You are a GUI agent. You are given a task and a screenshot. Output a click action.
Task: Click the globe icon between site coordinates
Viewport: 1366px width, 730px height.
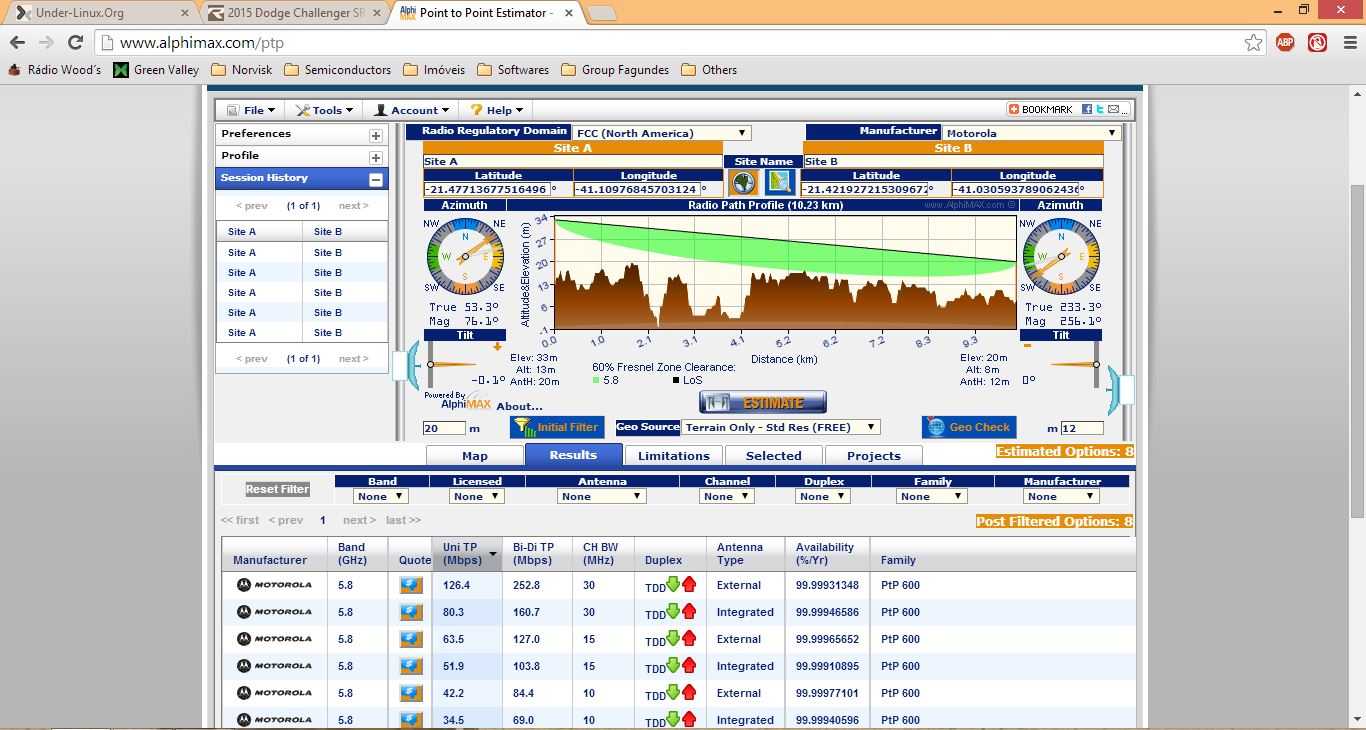pyautogui.click(x=743, y=182)
